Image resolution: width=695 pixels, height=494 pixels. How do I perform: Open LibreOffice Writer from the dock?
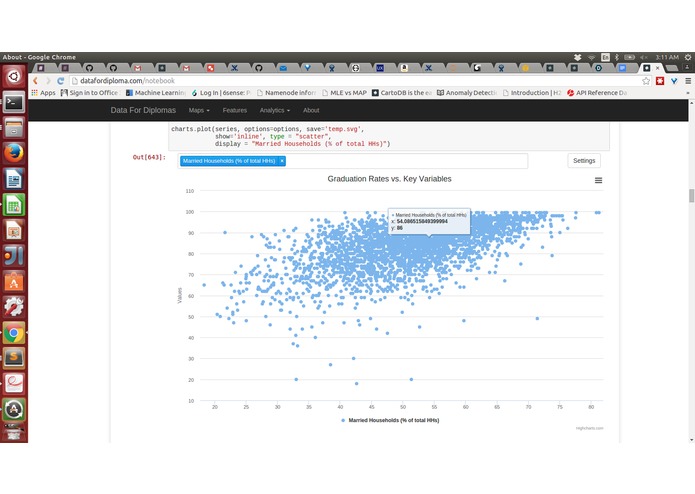pyautogui.click(x=14, y=179)
